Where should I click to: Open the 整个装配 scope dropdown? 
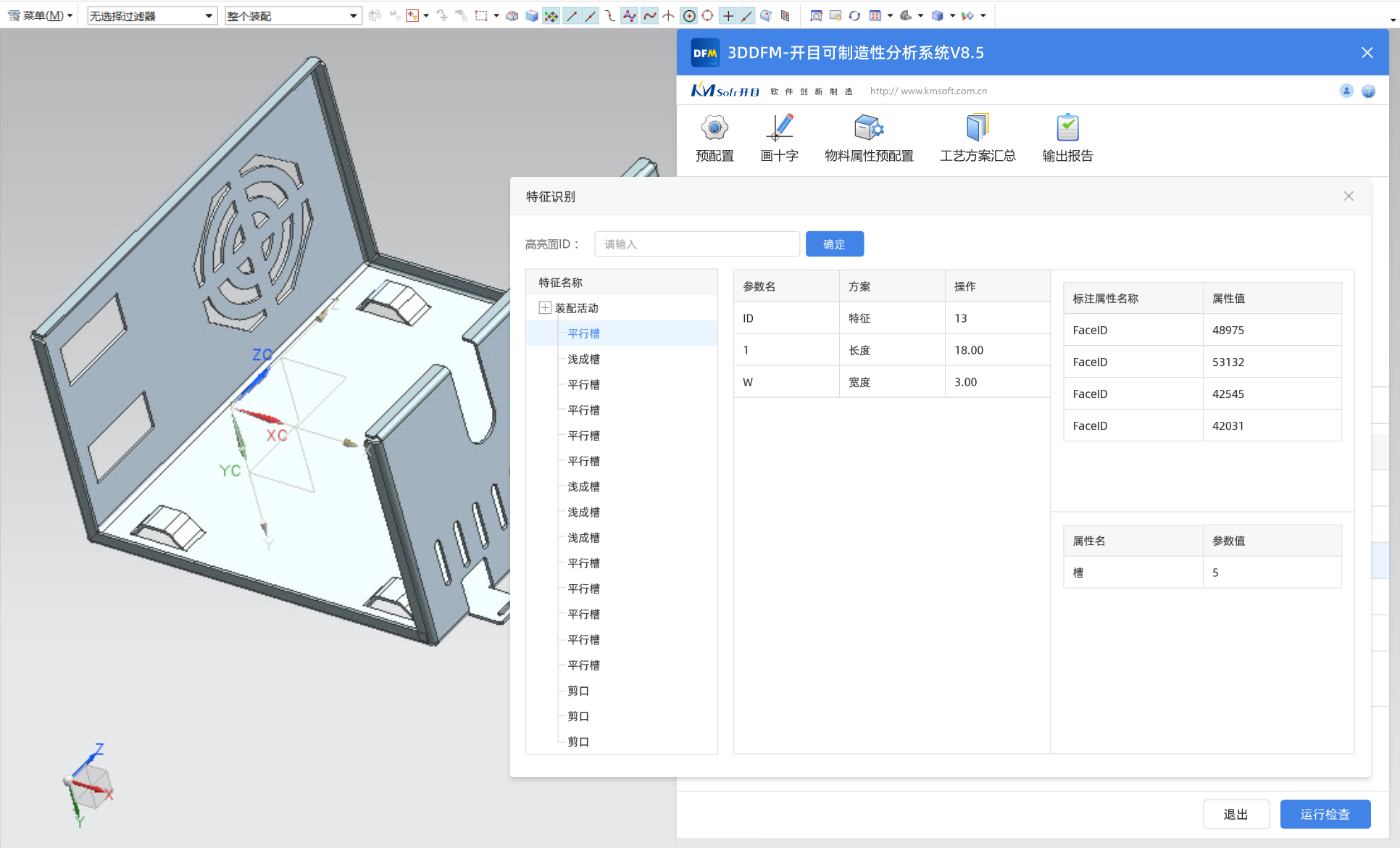point(293,15)
